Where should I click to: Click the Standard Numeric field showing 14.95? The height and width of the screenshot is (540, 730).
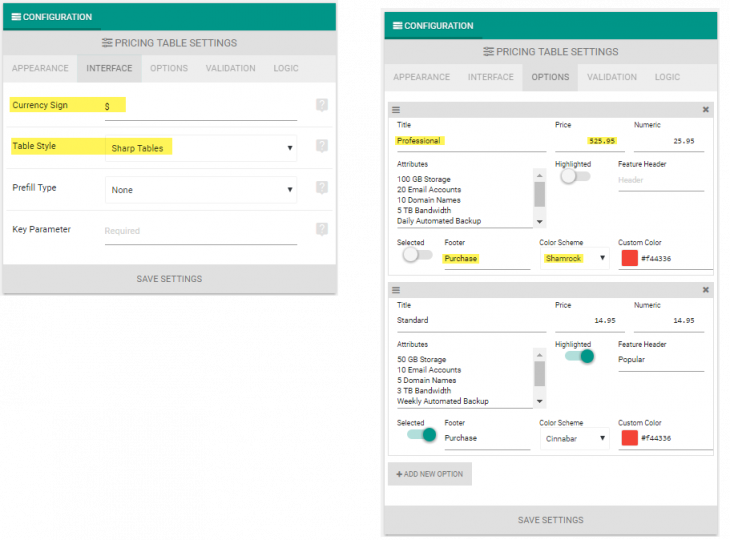[669, 322]
